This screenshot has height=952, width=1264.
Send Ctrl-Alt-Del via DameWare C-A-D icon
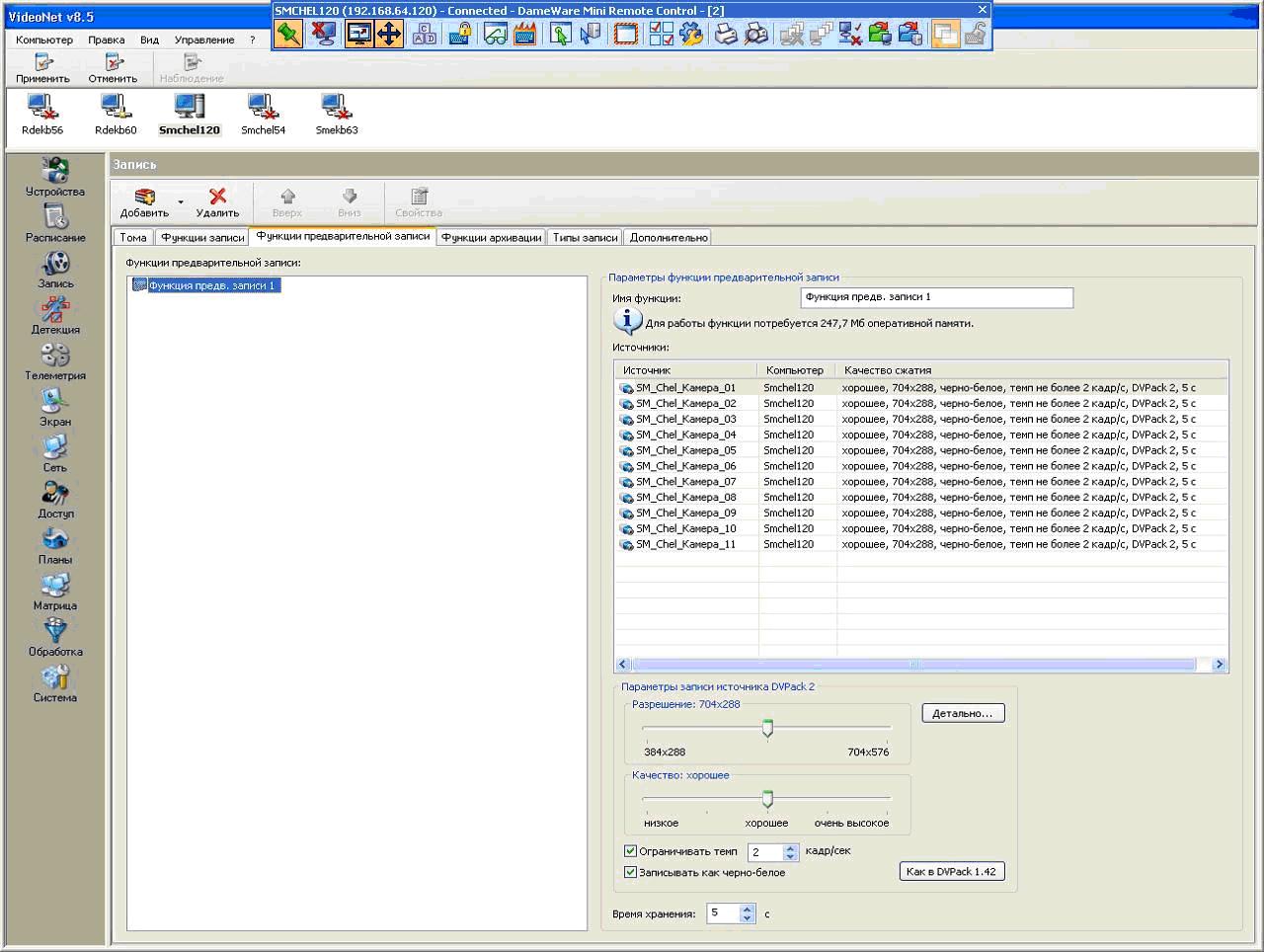(x=425, y=35)
